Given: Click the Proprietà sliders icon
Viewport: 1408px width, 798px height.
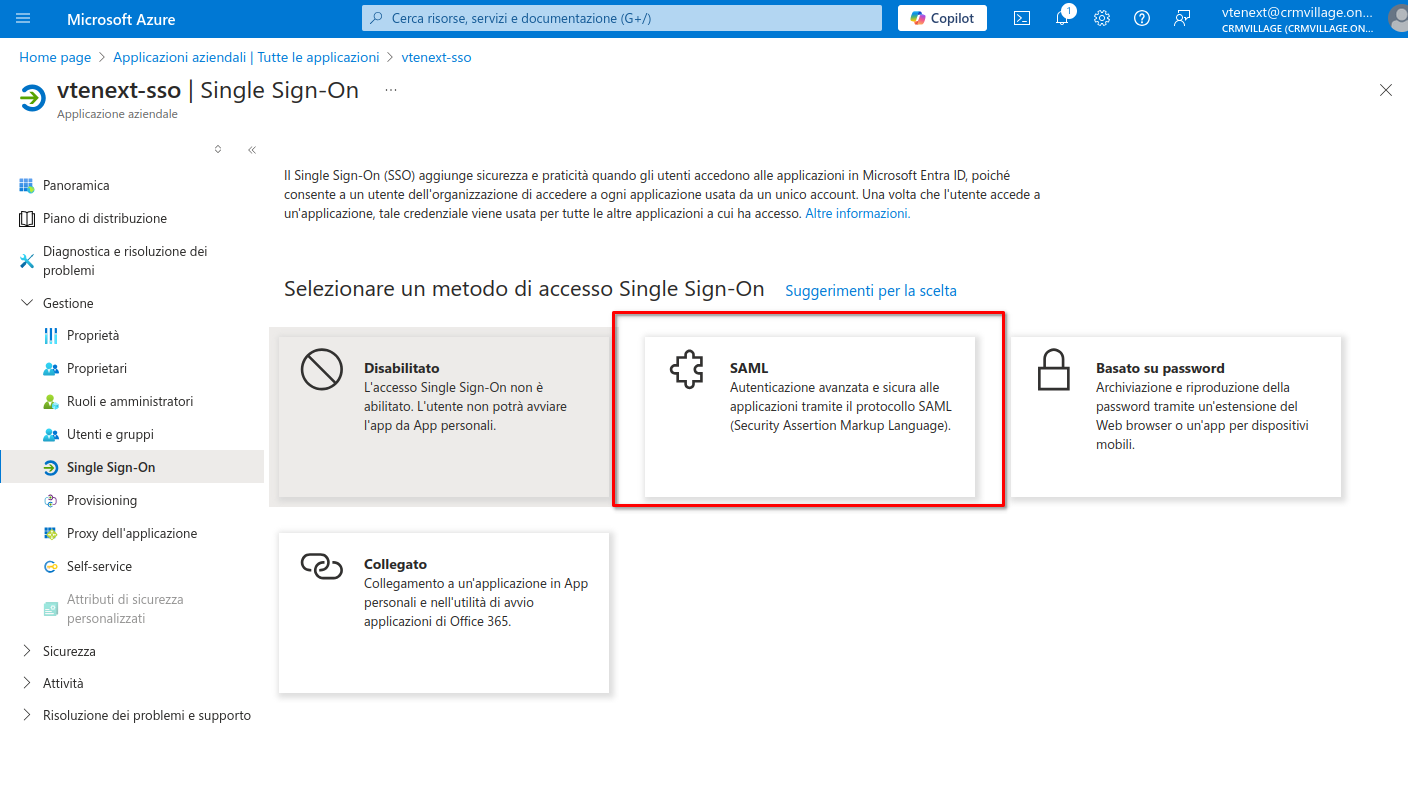Looking at the screenshot, I should point(51,335).
